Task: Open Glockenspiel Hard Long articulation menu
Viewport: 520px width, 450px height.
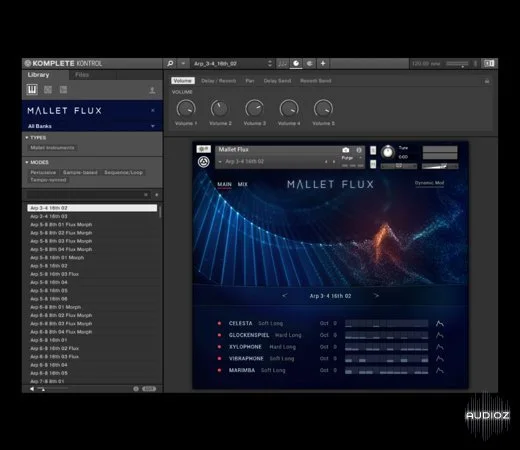Action: point(288,335)
